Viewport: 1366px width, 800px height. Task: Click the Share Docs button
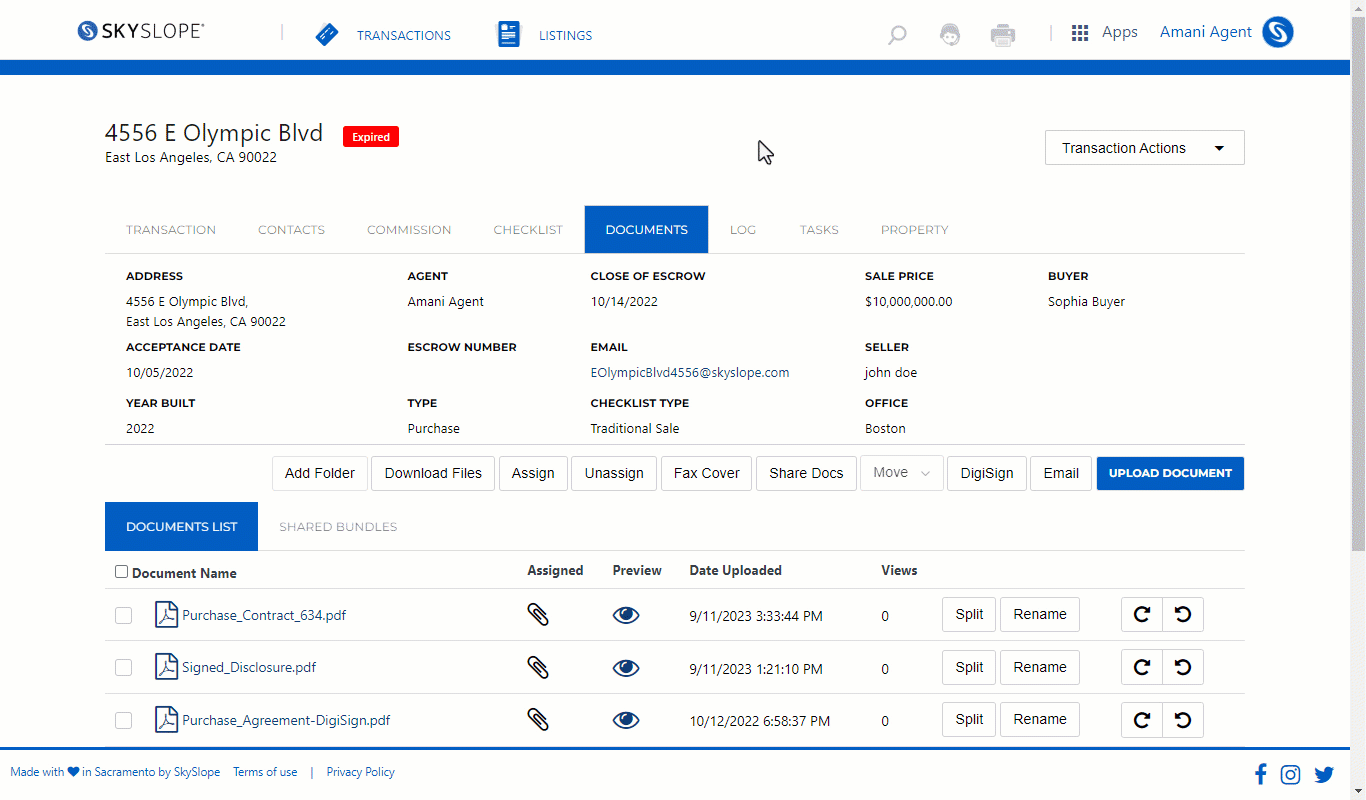pos(806,473)
